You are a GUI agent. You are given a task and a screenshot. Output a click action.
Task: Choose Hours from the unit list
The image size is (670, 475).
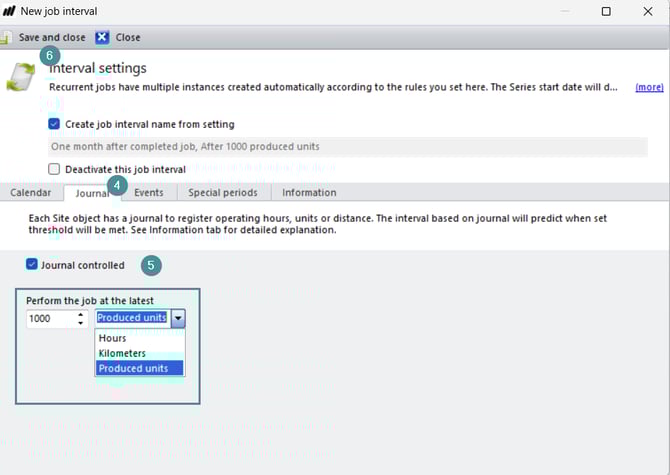[x=140, y=338]
